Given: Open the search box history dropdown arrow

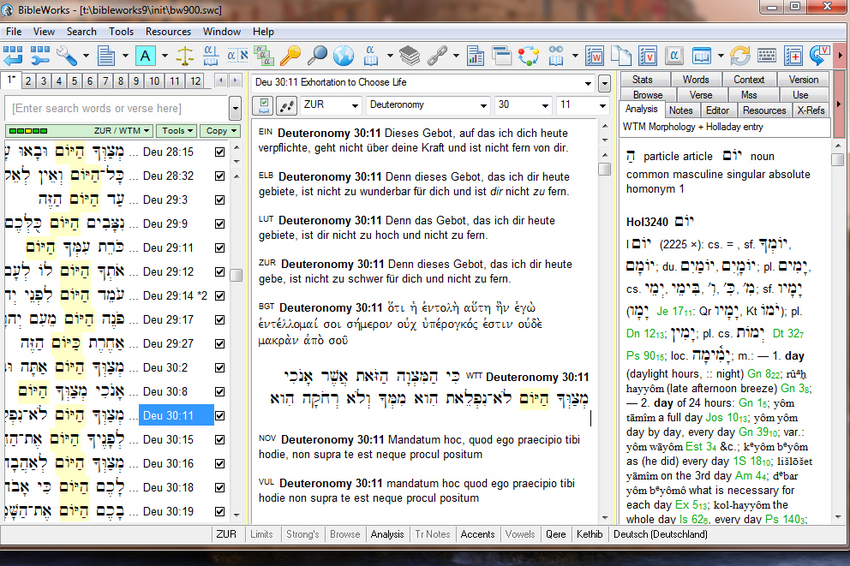Looking at the screenshot, I should click(235, 108).
